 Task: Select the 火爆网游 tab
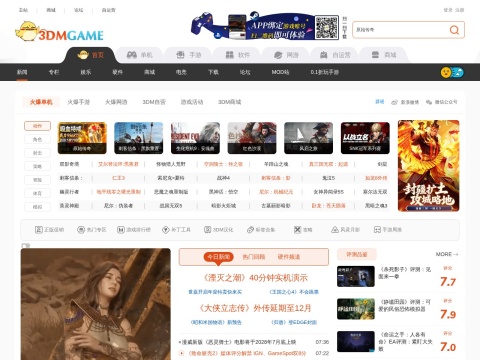pos(116,102)
